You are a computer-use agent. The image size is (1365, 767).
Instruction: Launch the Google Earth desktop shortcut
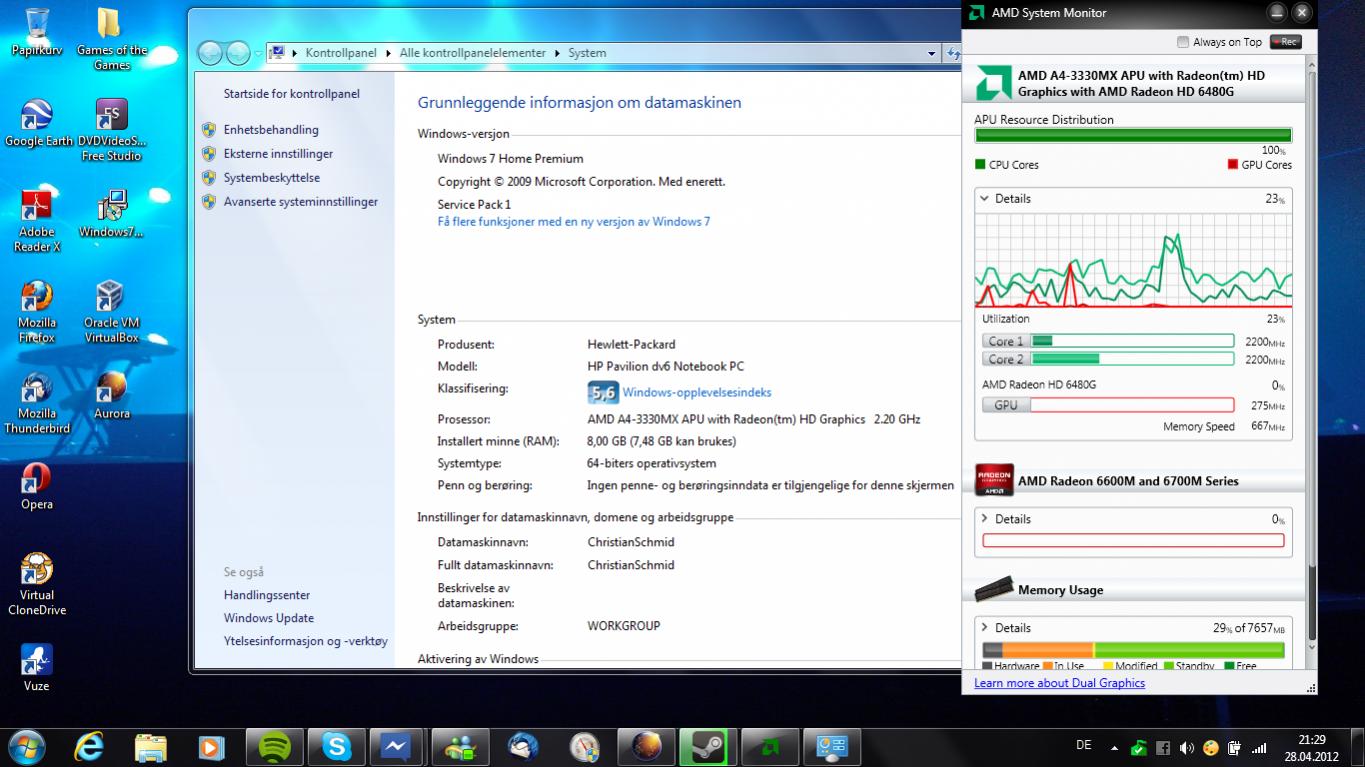[38, 124]
